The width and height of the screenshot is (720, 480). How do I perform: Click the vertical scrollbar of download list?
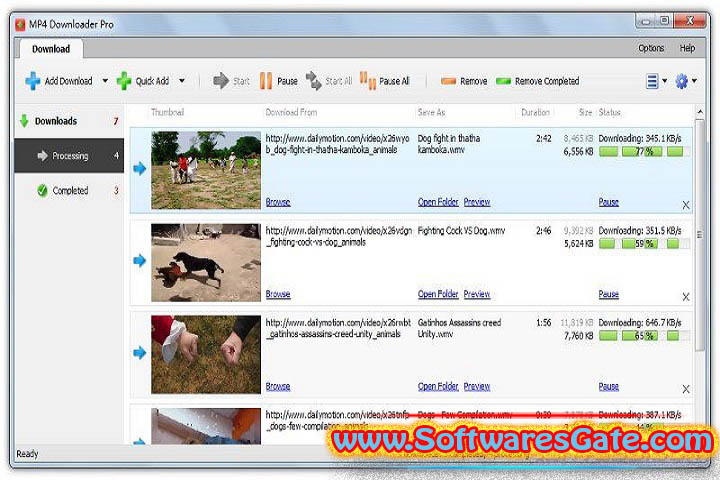point(699,235)
